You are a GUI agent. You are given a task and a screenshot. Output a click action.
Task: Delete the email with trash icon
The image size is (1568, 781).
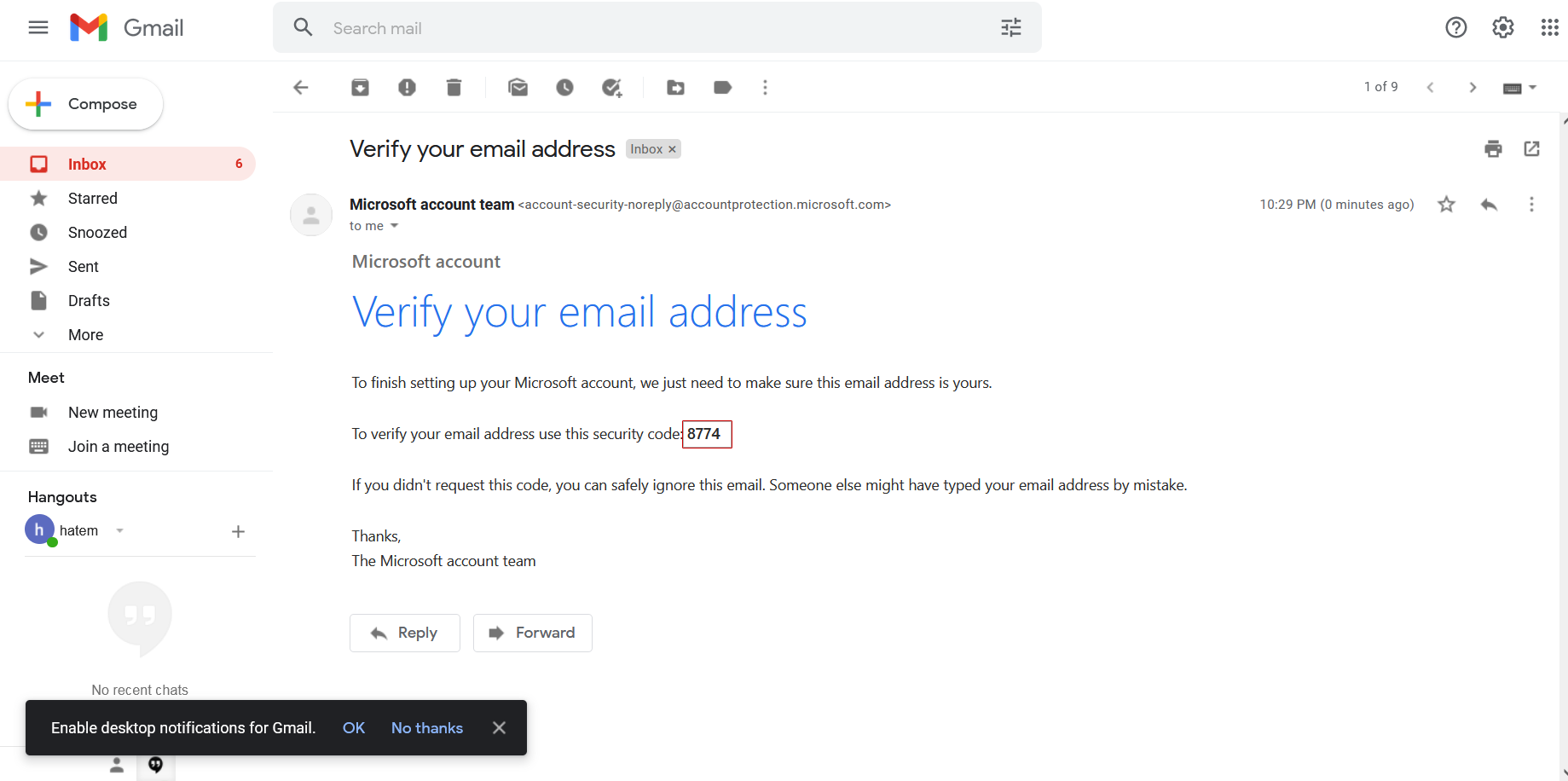[454, 87]
